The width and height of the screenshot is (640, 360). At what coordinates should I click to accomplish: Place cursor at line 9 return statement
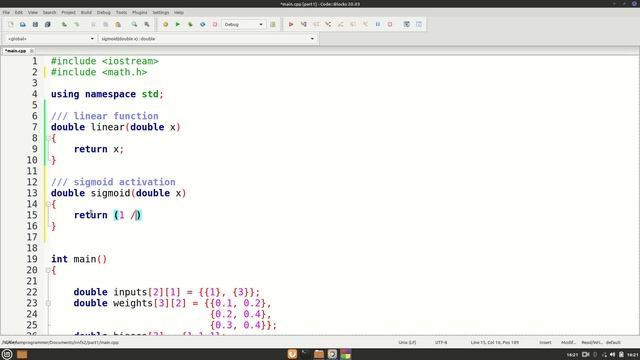[x=99, y=149]
